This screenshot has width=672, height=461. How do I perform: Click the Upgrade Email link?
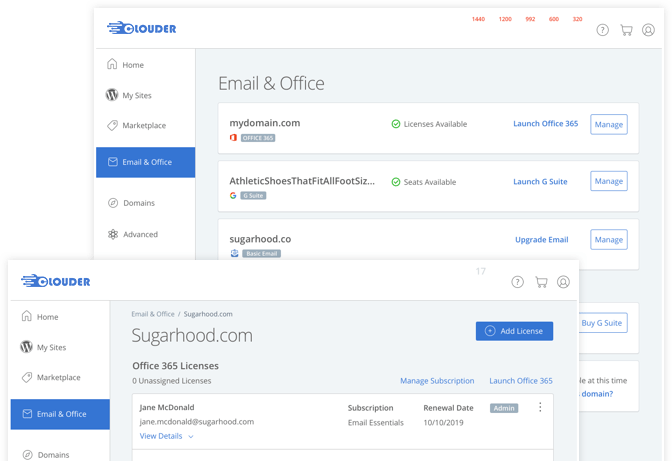[x=541, y=240]
